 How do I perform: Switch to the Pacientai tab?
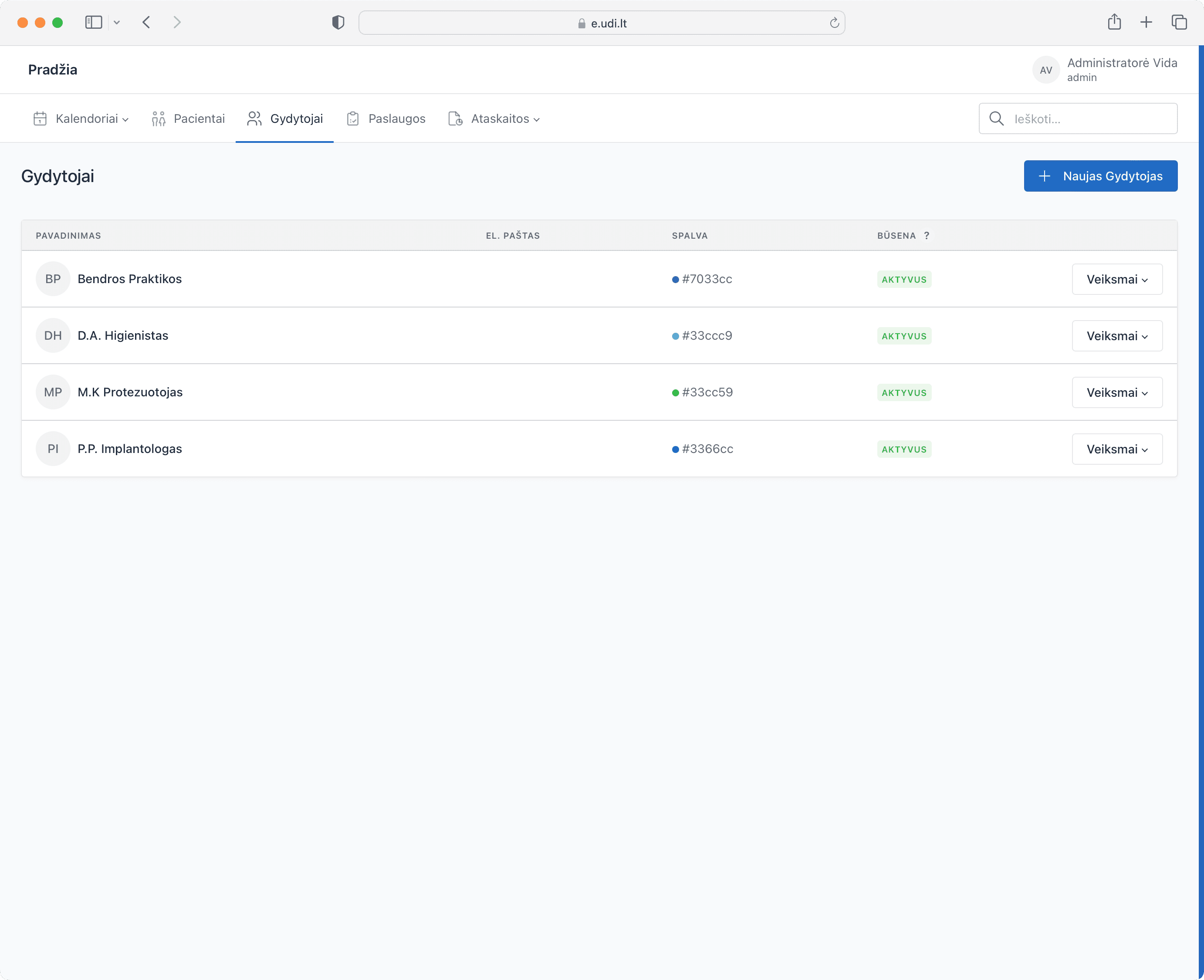tap(188, 118)
